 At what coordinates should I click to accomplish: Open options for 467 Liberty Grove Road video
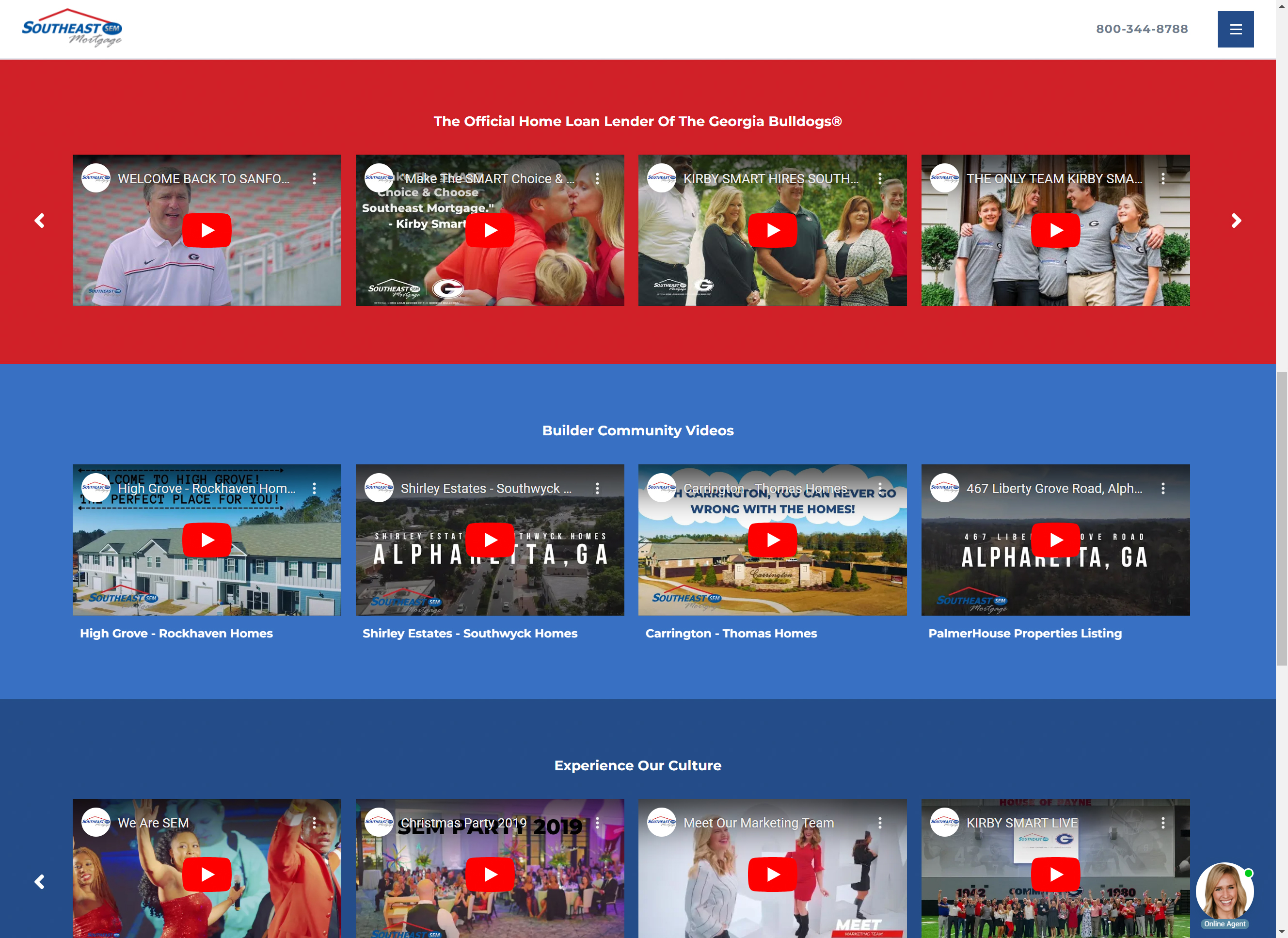1162,488
